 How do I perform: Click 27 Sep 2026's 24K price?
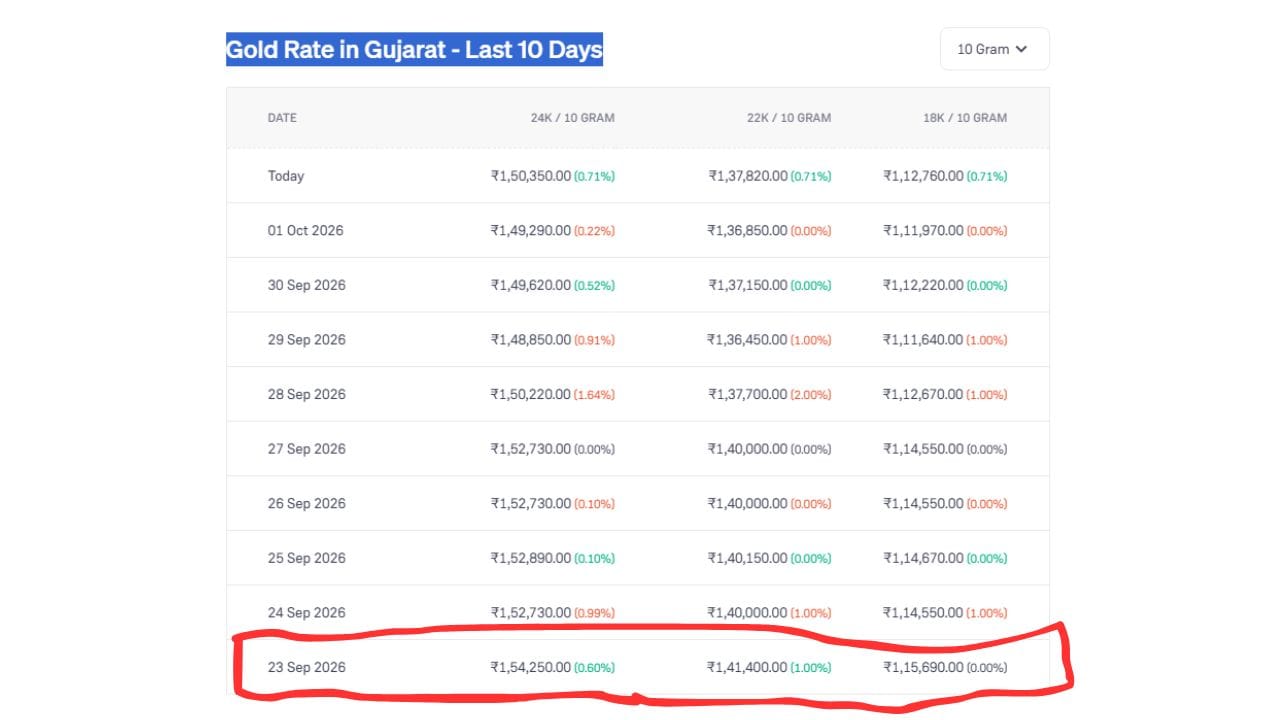click(x=531, y=449)
